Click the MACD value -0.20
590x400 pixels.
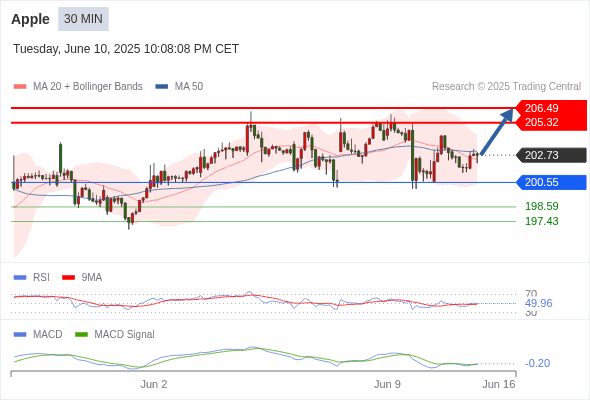(537, 363)
